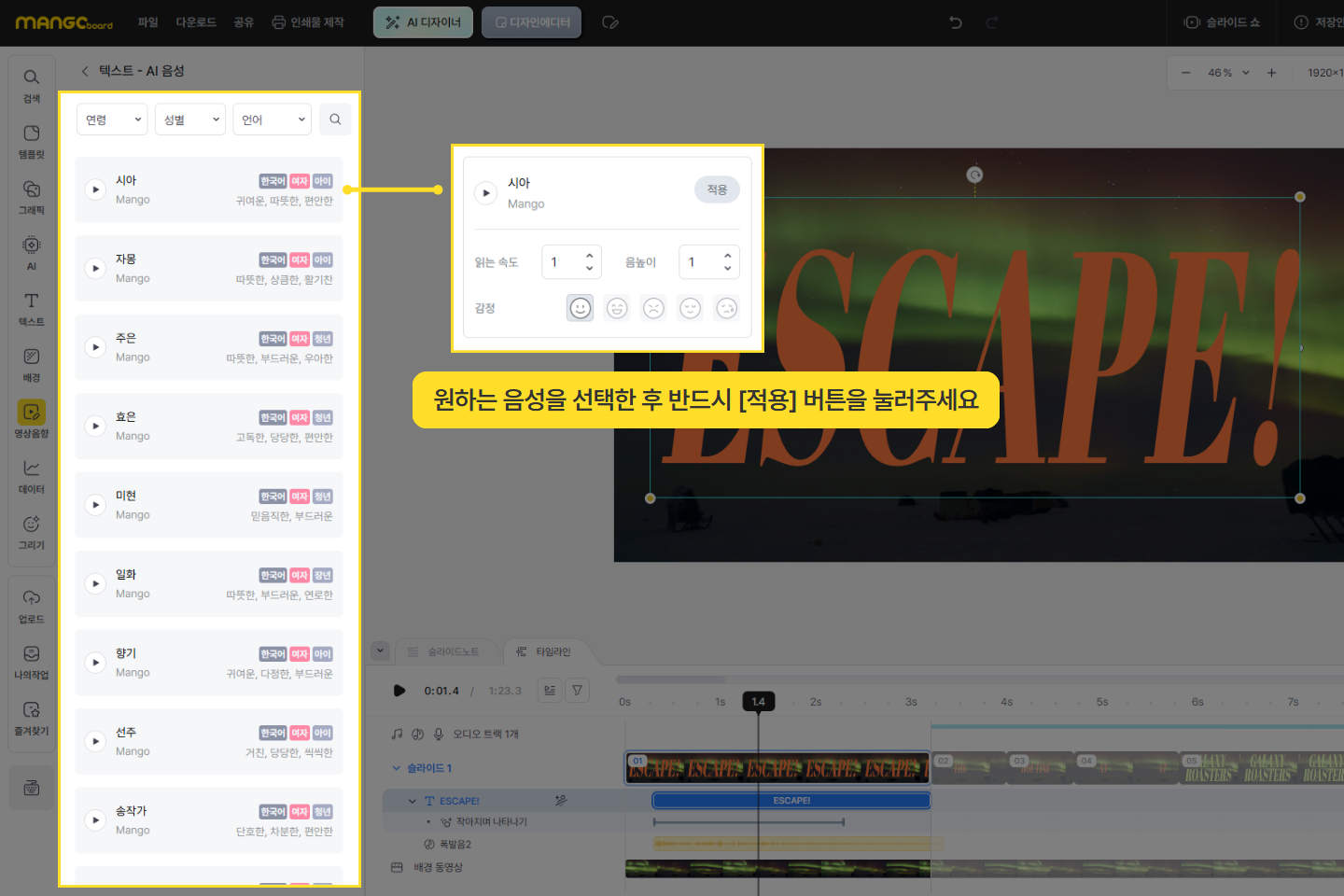Select the 영상음향 video/audio sidebar icon

pos(32,419)
